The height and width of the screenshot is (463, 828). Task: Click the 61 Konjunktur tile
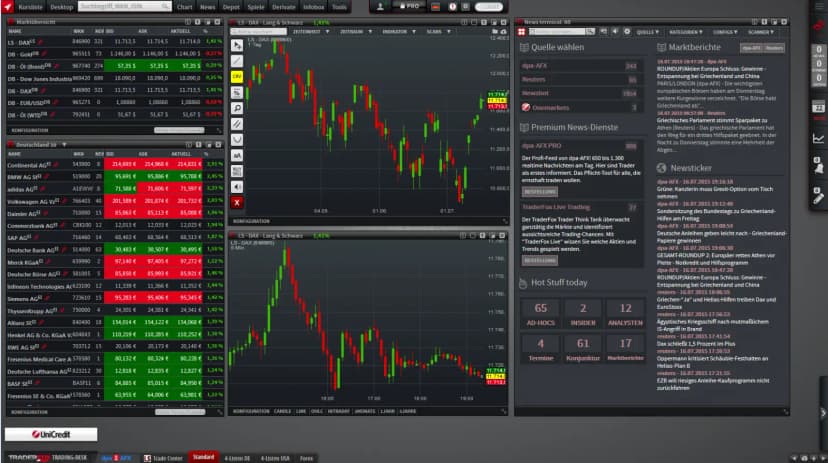(x=583, y=349)
